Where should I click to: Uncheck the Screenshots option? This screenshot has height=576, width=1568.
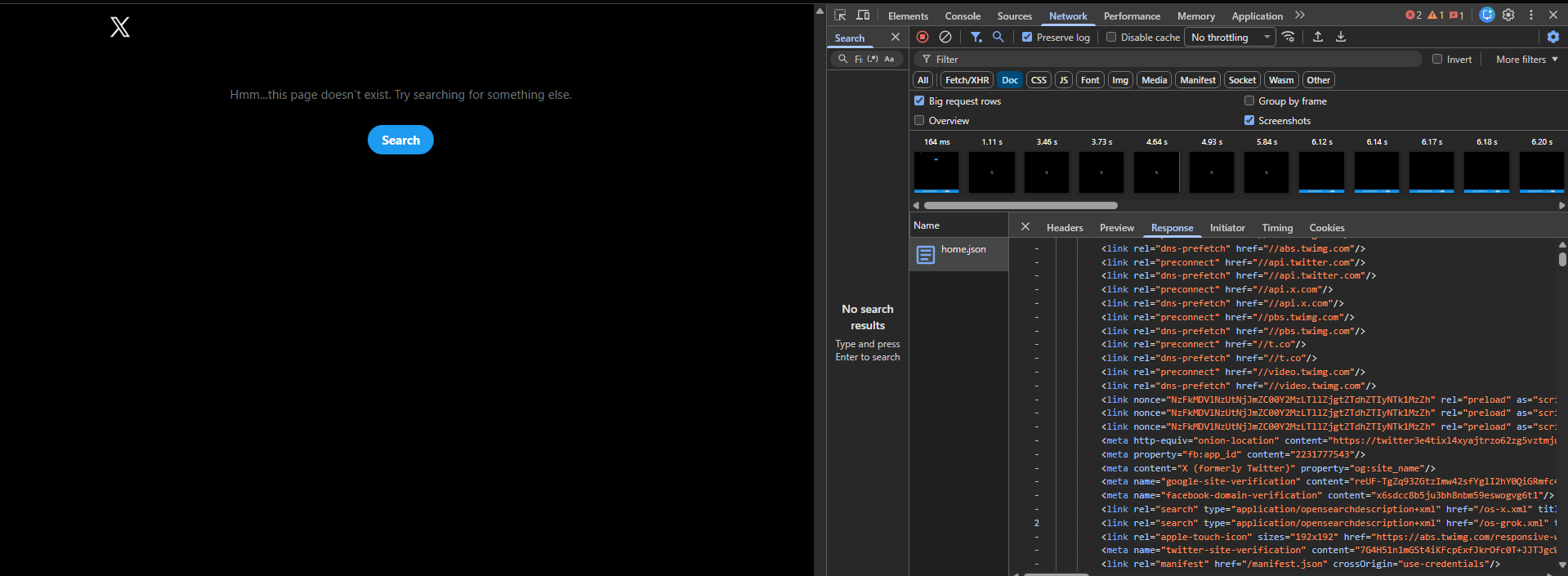coord(1249,120)
